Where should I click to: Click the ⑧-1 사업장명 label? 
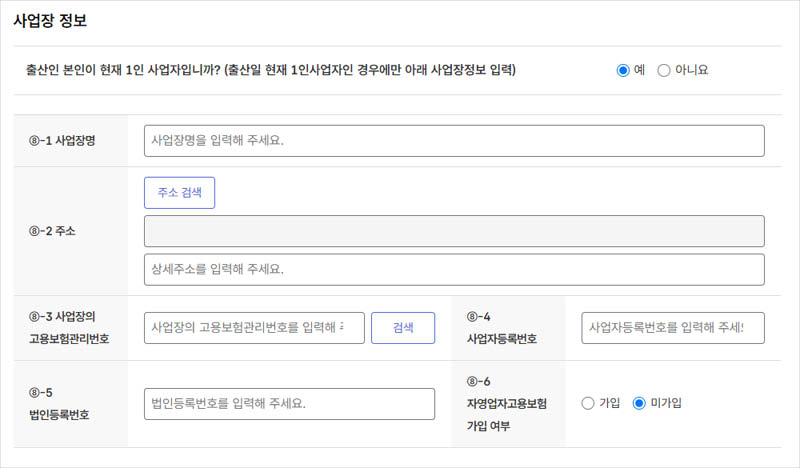(62, 141)
